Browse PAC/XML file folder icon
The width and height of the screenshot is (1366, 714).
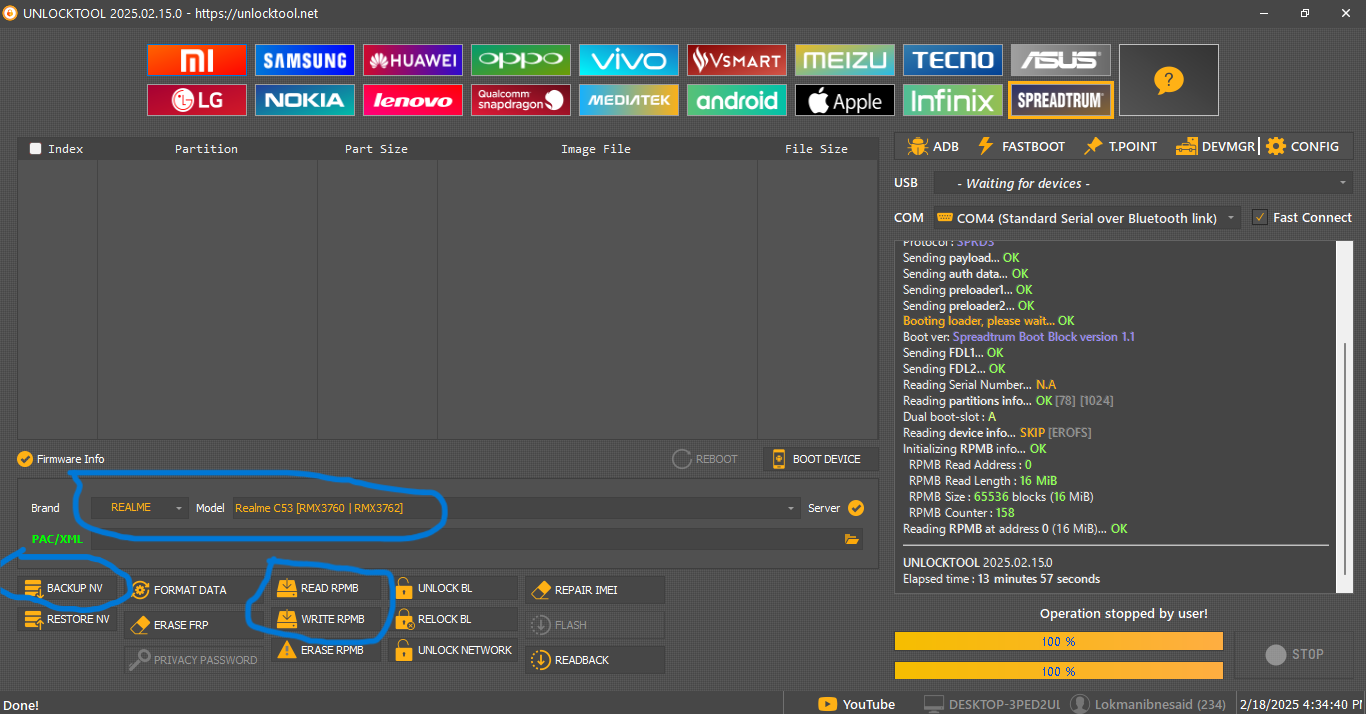pos(851,539)
